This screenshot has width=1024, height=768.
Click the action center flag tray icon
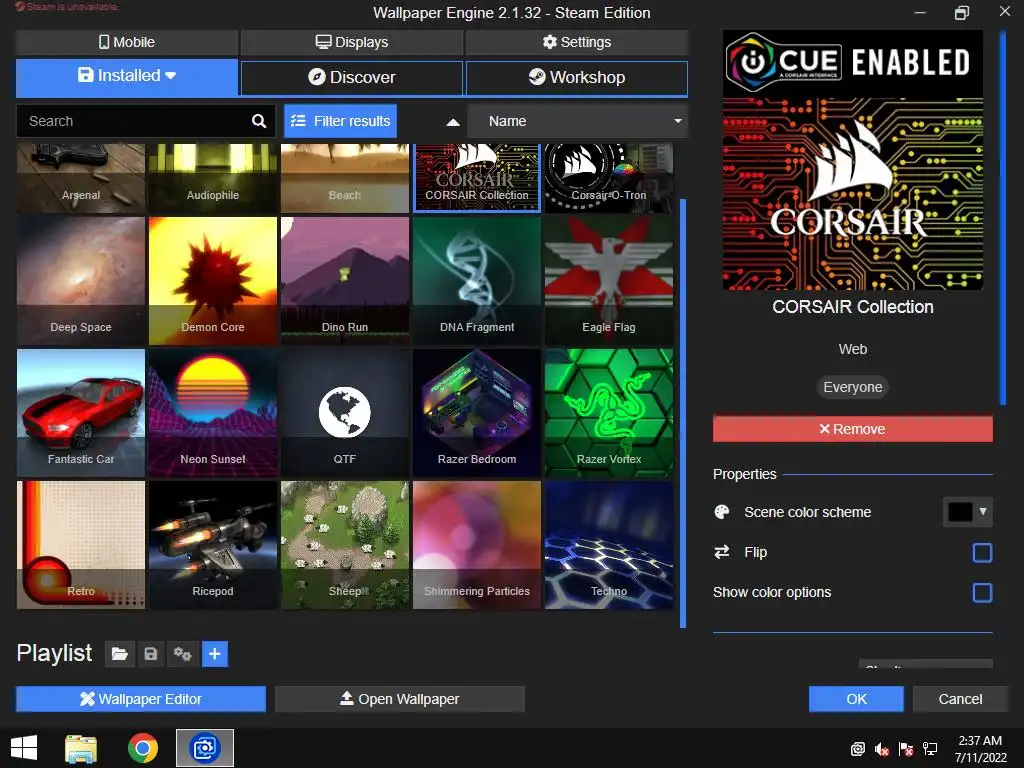pyautogui.click(x=906, y=749)
